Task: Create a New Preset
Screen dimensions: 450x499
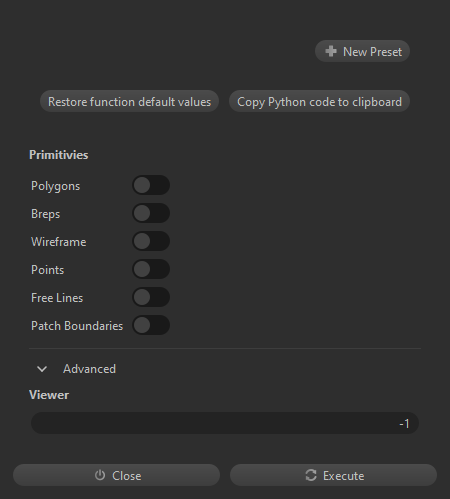Action: tap(362, 51)
